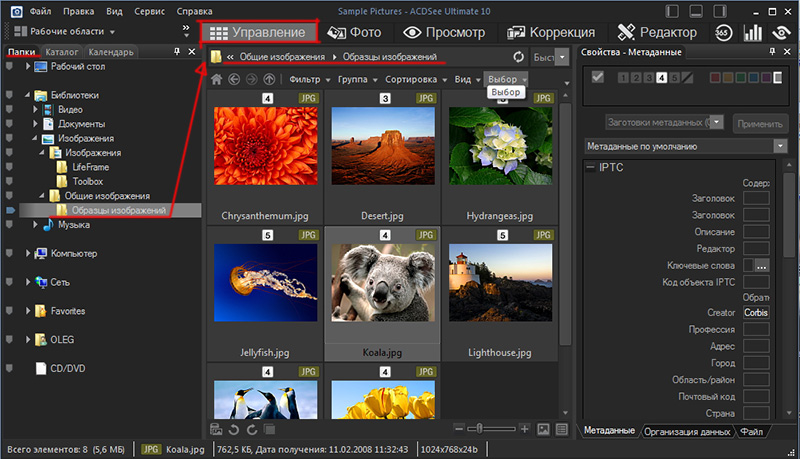Viewport: 800px width, 459px height.
Task: Open the Правка menu
Action: pyautogui.click(x=79, y=11)
